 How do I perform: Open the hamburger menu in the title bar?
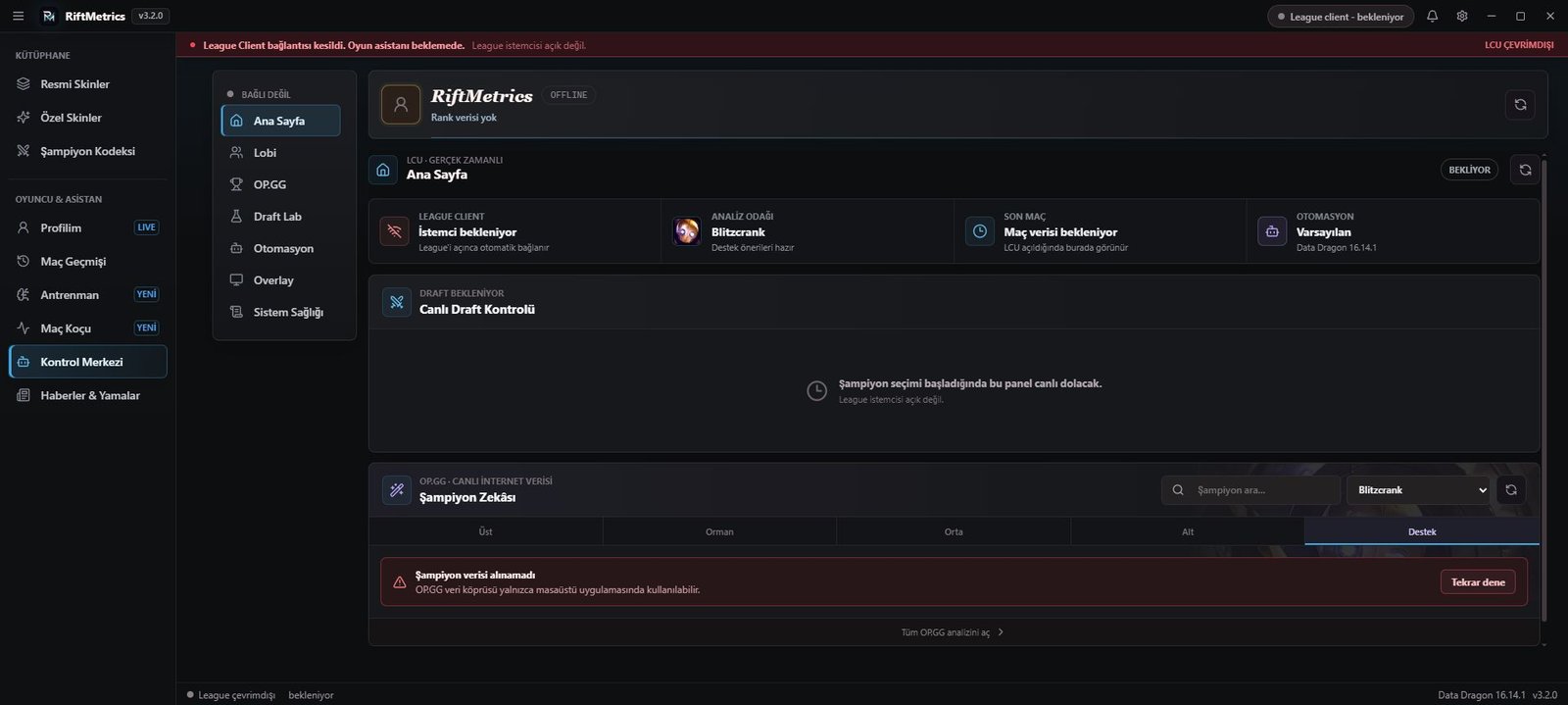(18, 16)
